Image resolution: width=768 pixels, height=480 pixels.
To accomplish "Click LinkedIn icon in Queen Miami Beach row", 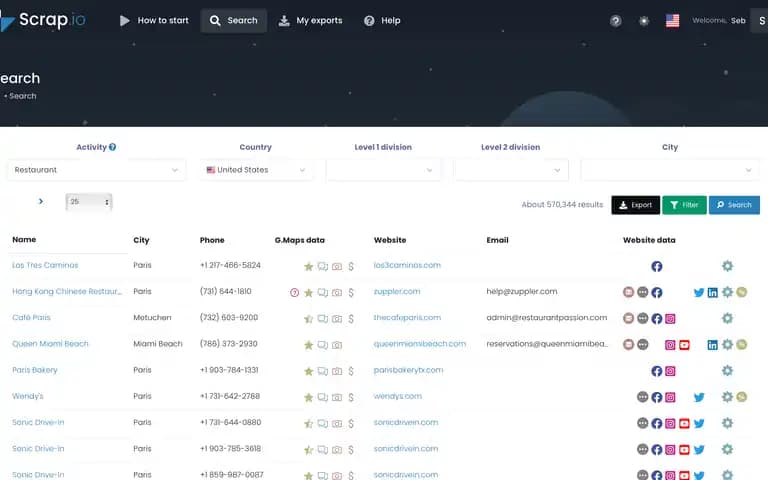I will [713, 345].
